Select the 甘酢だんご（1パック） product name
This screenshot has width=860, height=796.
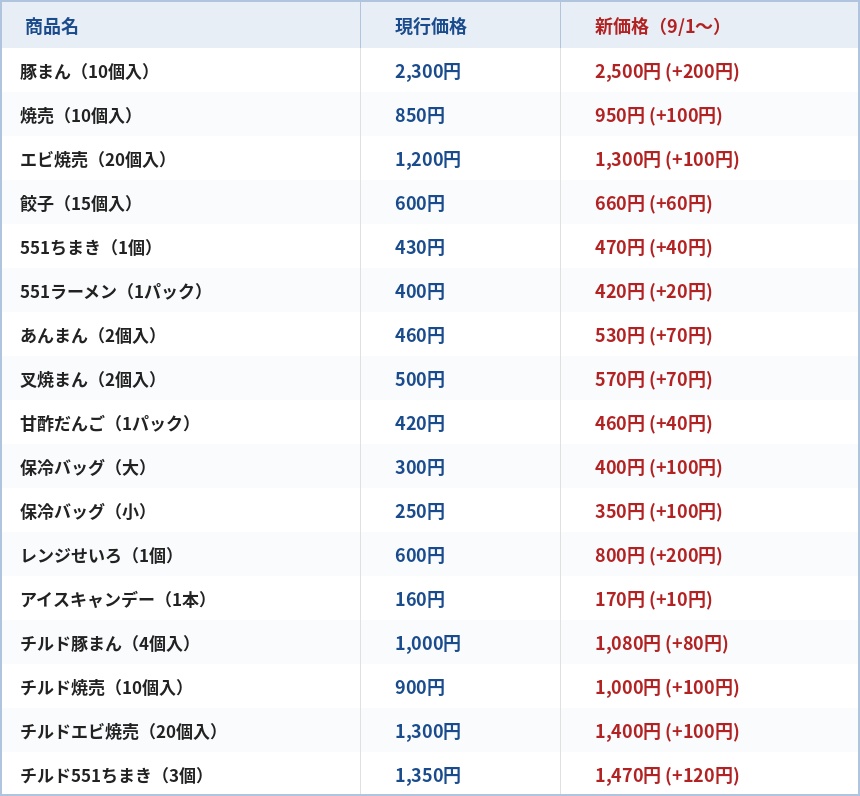click(x=105, y=424)
